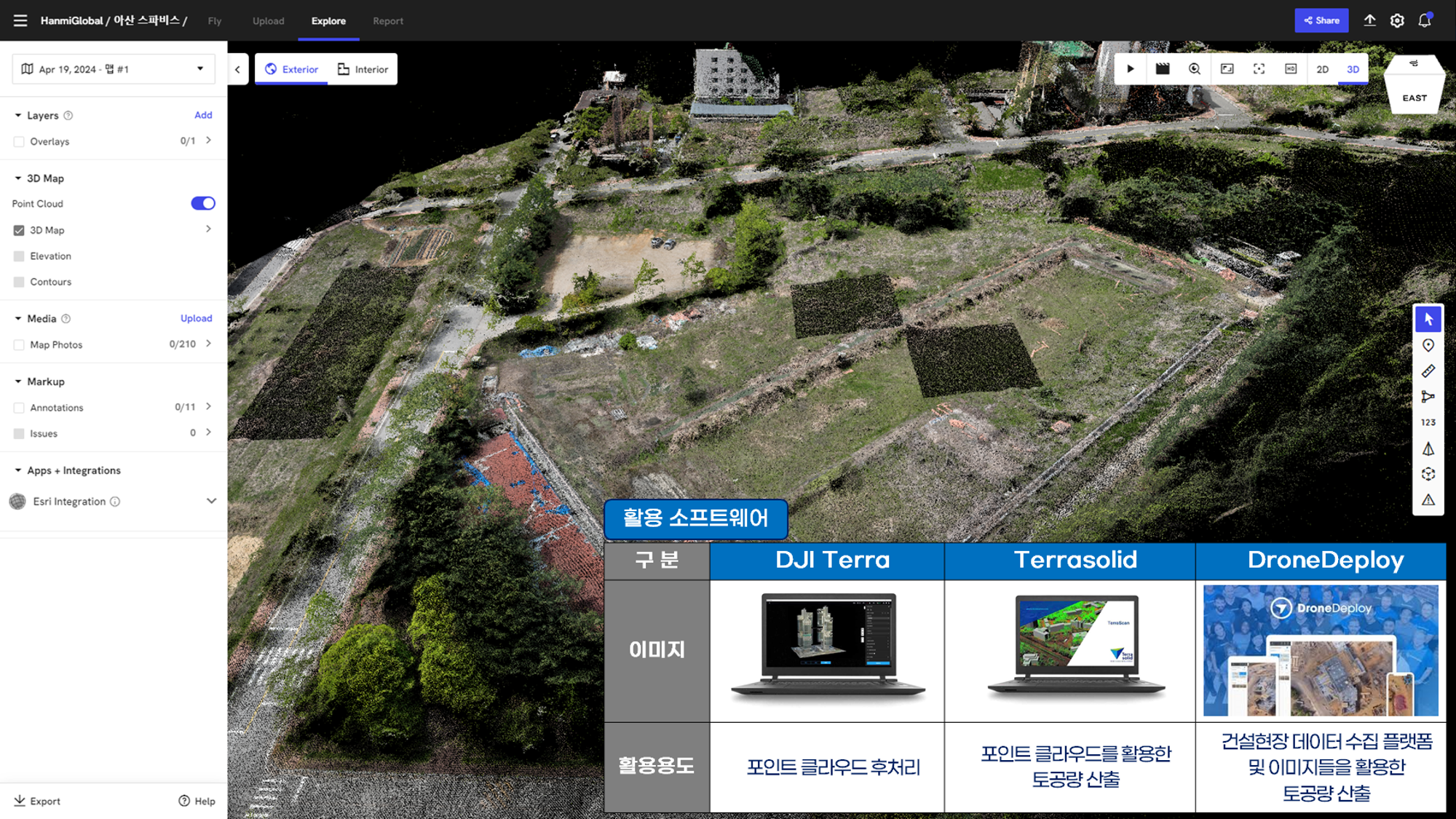Switch to 2D view mode
Screen dimensions: 1456x819
tap(1323, 69)
